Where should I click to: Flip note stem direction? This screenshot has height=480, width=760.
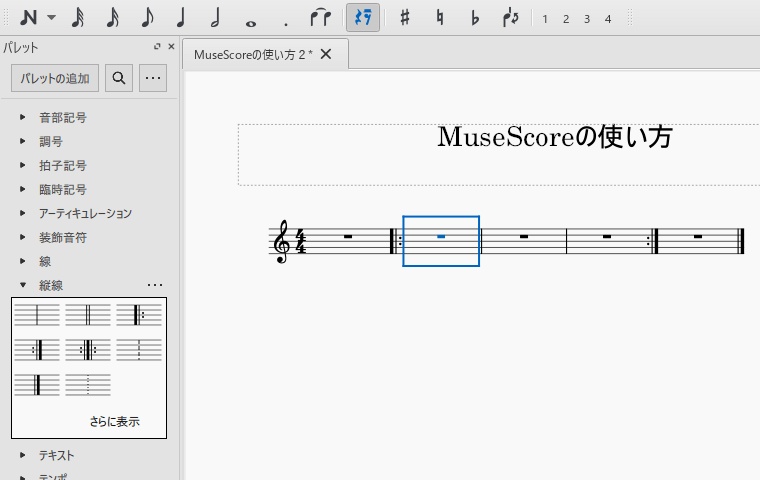[510, 18]
